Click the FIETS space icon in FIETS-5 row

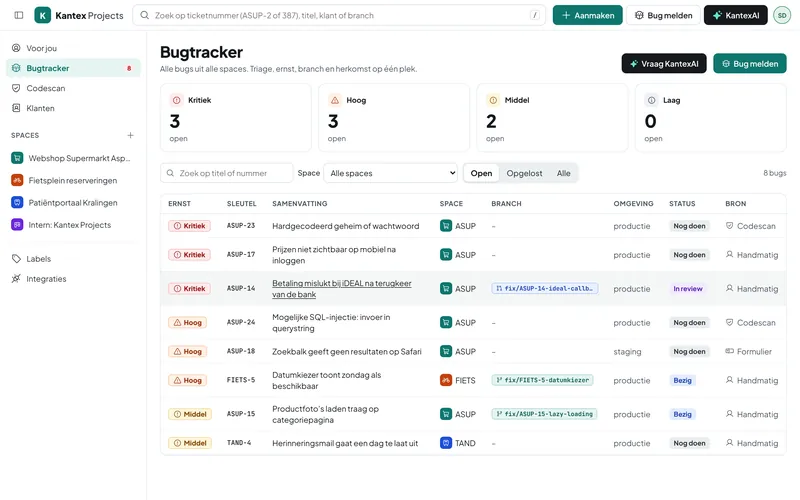click(446, 380)
